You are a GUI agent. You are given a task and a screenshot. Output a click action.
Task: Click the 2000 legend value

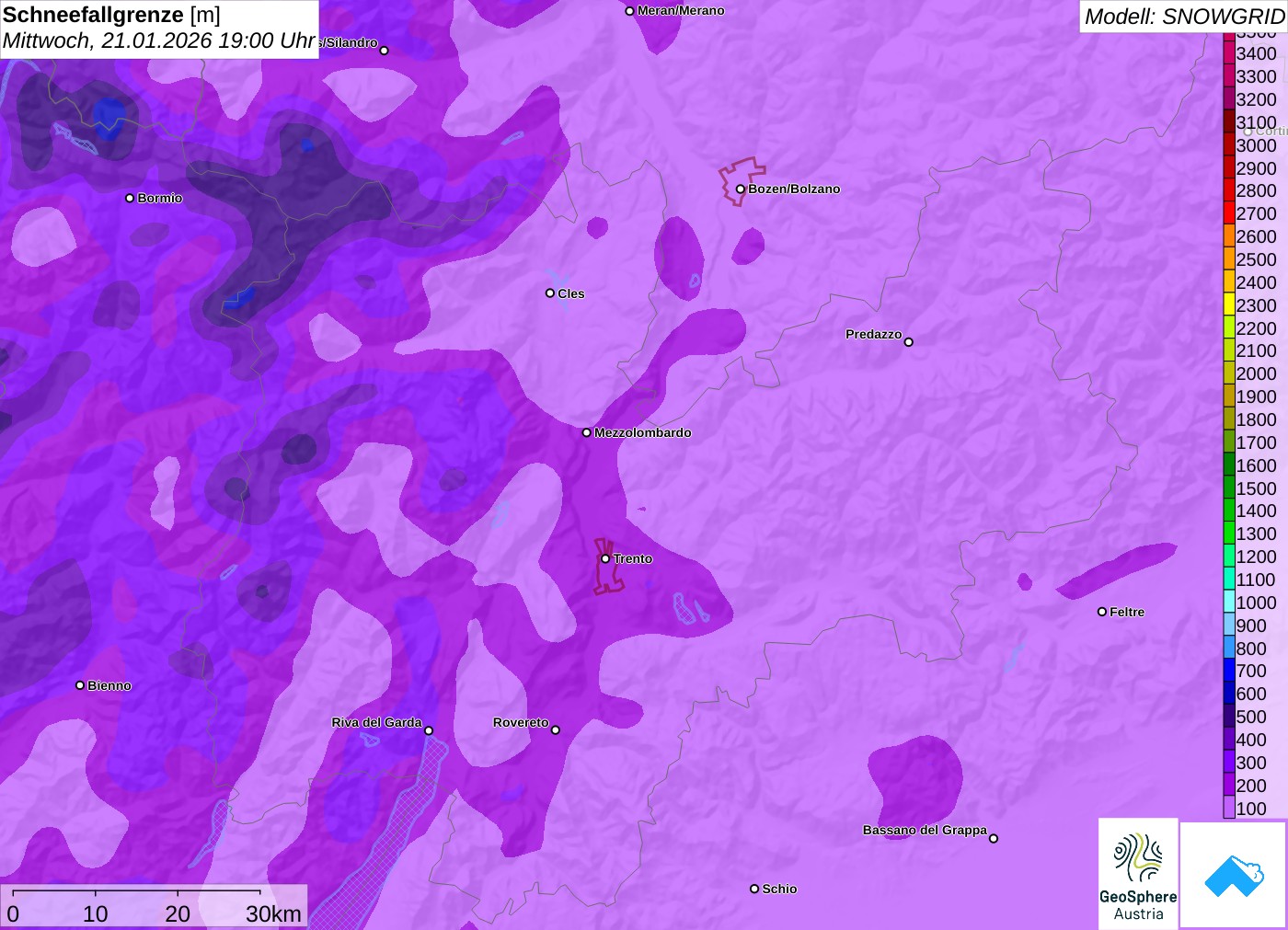[x=1256, y=373]
